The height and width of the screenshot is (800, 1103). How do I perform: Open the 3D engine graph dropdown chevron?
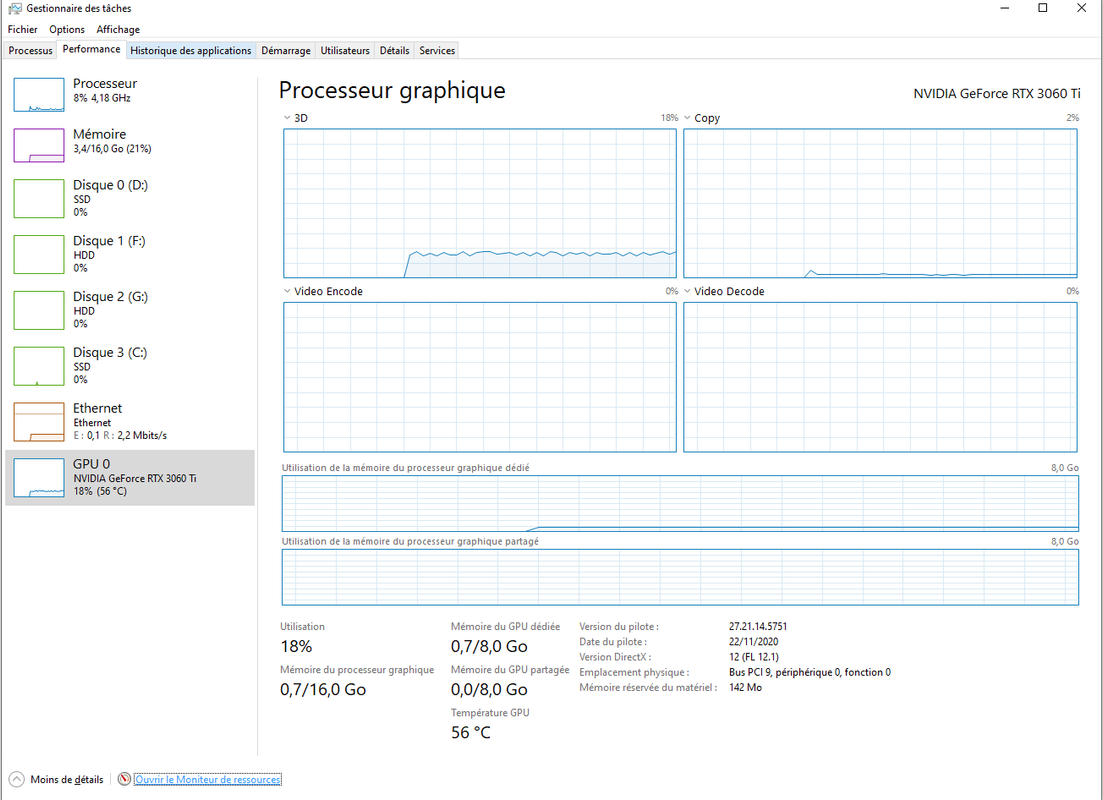coord(287,118)
